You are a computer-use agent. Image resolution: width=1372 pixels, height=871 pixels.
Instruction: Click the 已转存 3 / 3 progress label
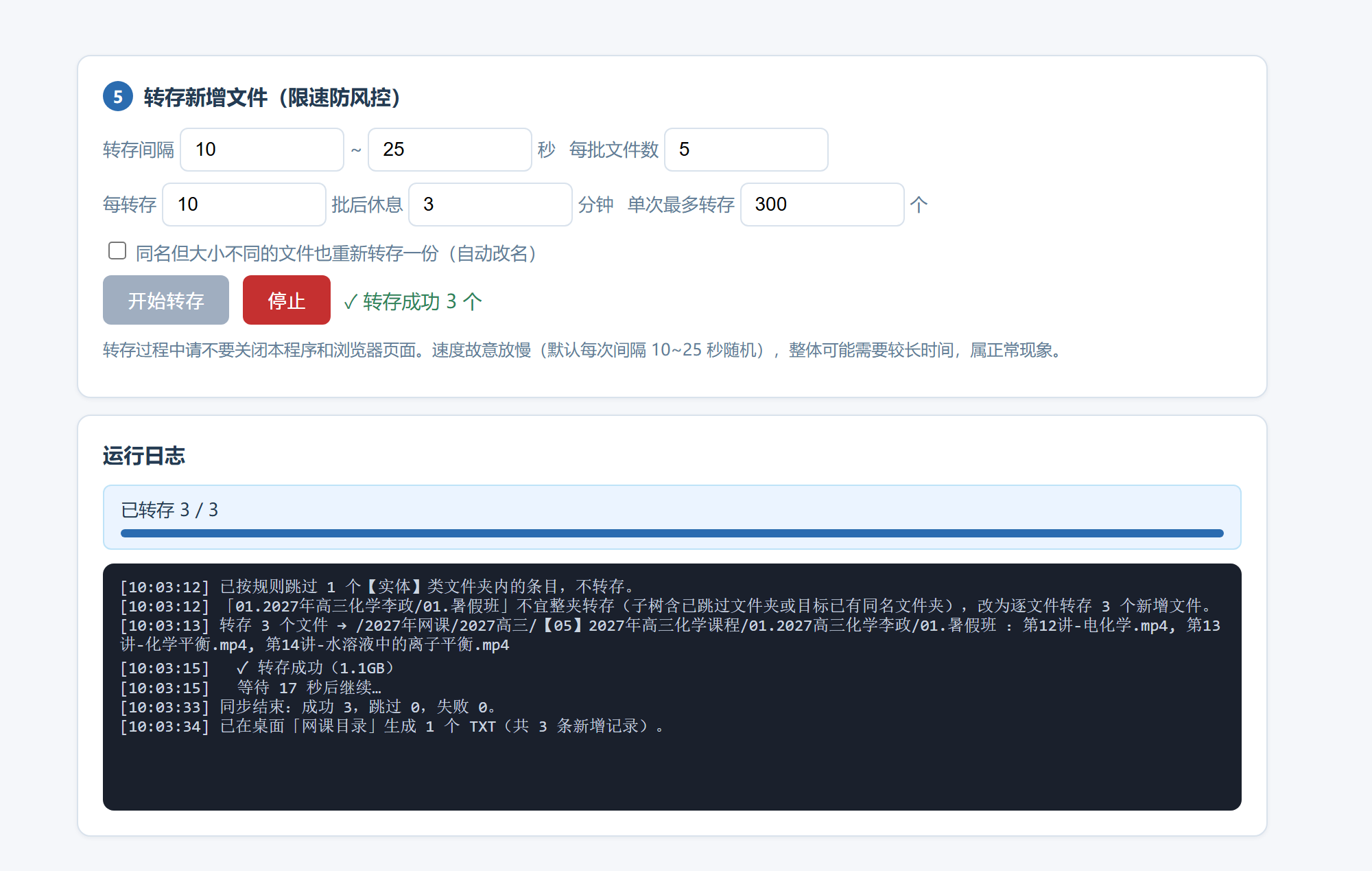point(169,510)
